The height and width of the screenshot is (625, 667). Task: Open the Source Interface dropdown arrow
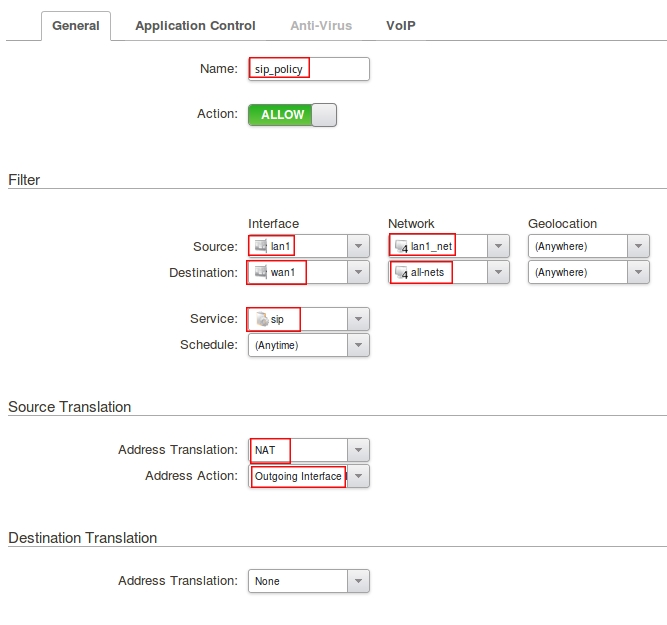click(x=358, y=246)
